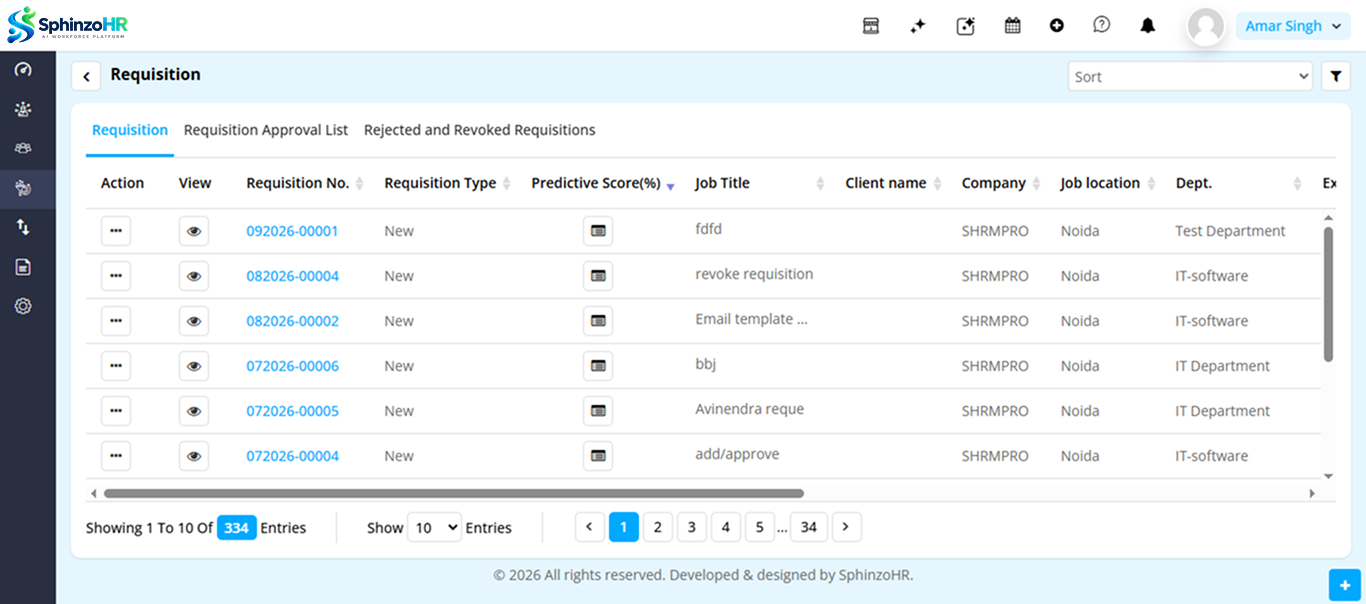The image size is (1366, 604).
Task: Open the Amar Singh user menu
Action: pos(1294,26)
